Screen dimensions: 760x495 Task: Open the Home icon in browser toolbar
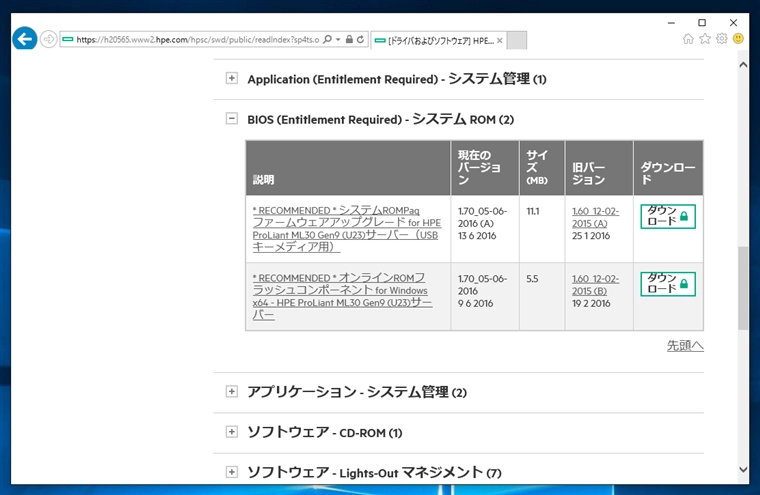[688, 39]
